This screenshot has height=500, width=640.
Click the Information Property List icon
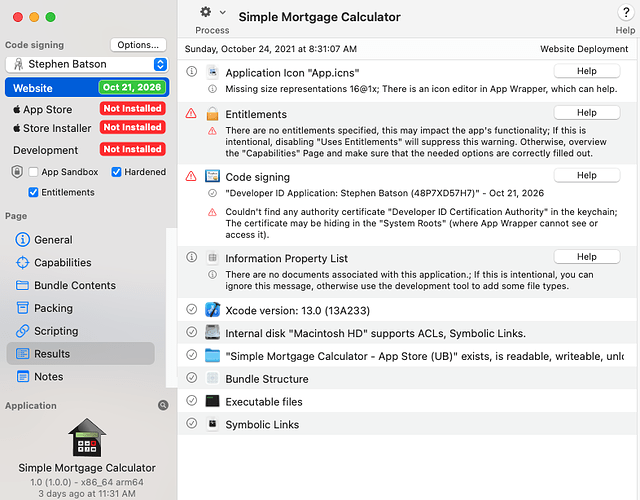212,258
